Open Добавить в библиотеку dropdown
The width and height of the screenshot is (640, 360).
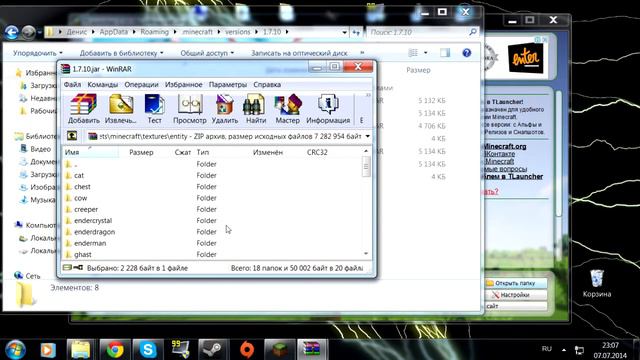pyautogui.click(x=121, y=53)
